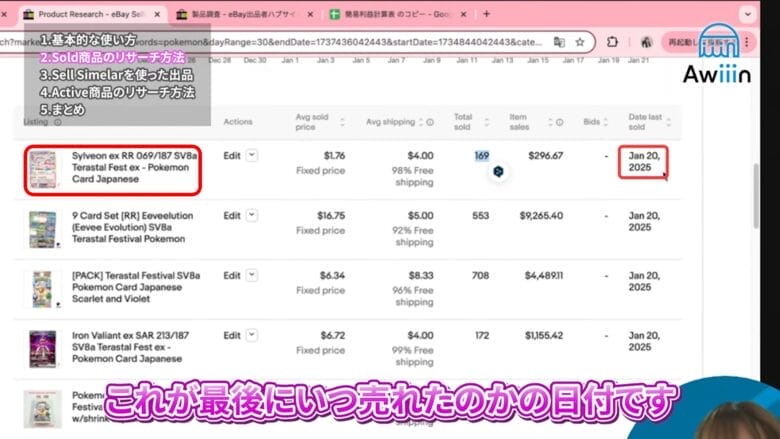Screen dimensions: 780x439
Task: Open the browser extensions puzzle icon
Action: pos(612,42)
